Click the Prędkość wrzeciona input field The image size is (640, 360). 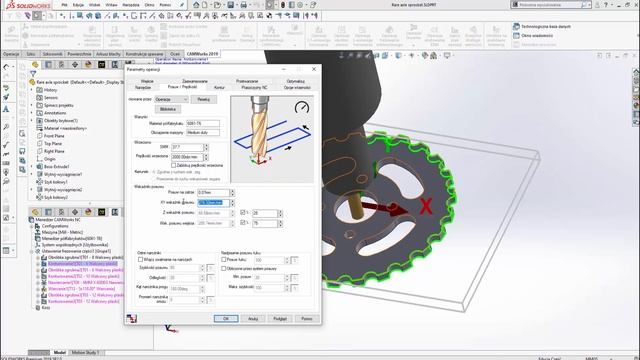(x=187, y=157)
